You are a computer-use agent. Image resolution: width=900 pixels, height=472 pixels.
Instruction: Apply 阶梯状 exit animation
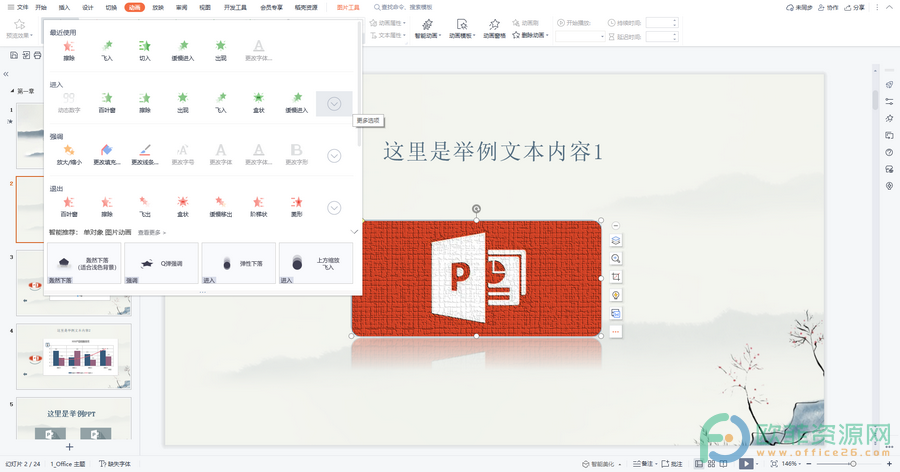[x=259, y=207]
